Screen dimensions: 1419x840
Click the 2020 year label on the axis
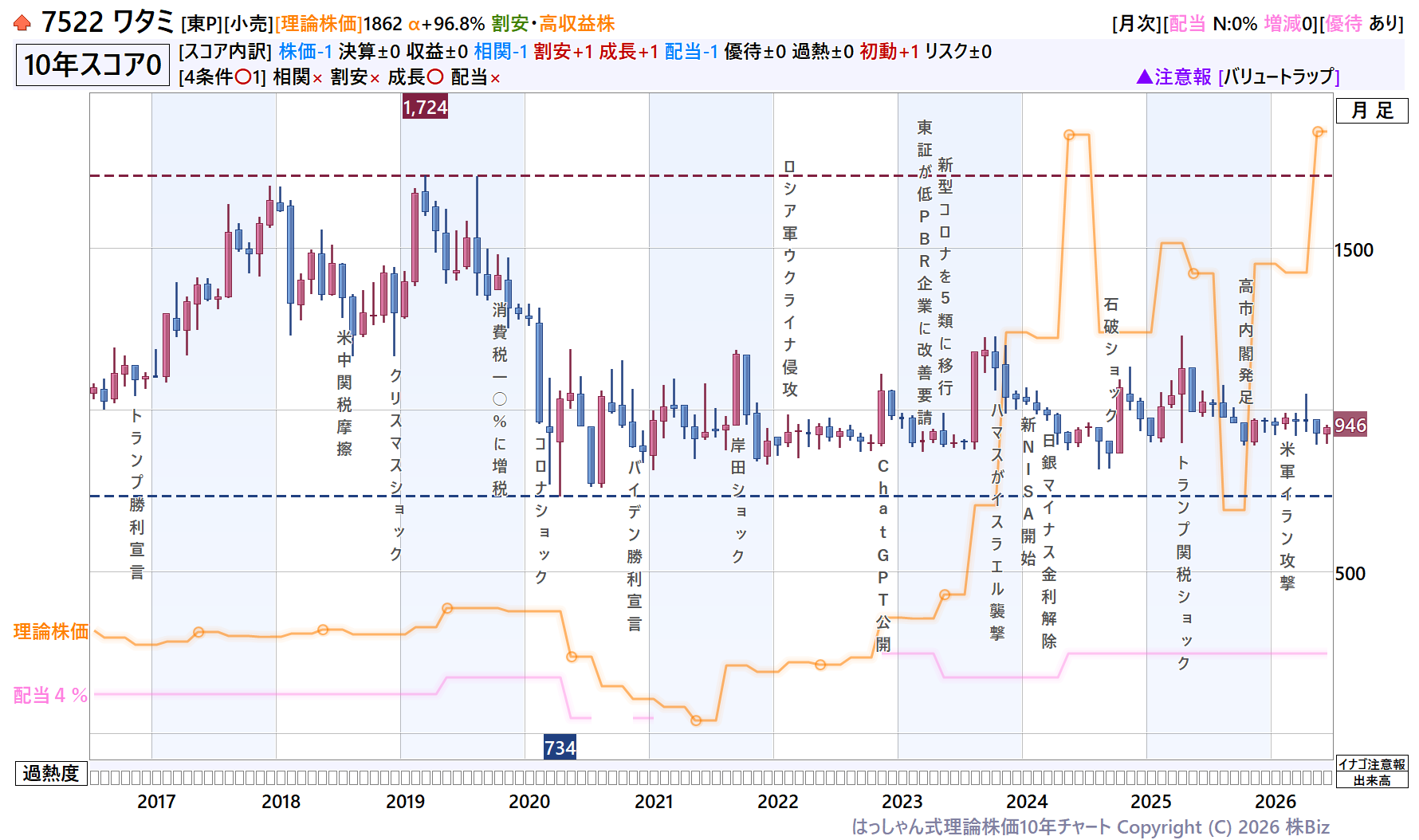tap(529, 801)
